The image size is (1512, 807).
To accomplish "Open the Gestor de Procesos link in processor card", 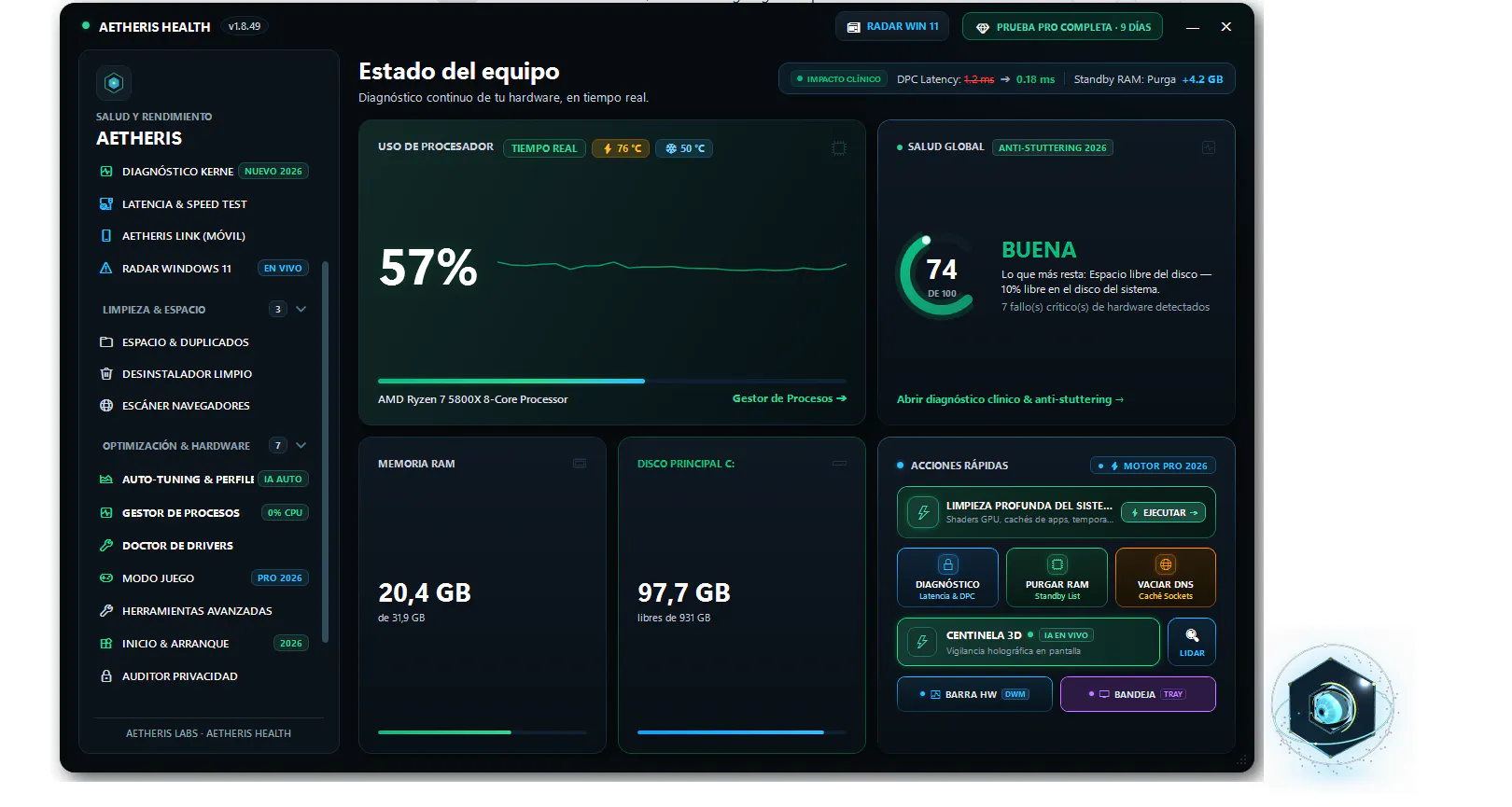I will [790, 398].
